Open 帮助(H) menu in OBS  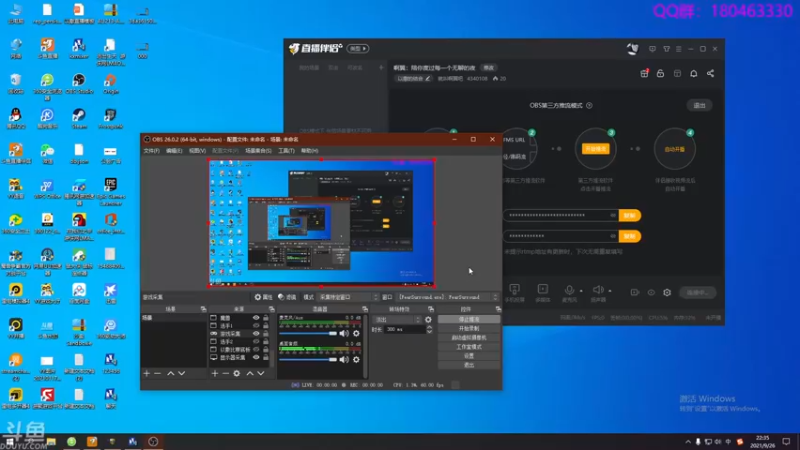(x=309, y=151)
